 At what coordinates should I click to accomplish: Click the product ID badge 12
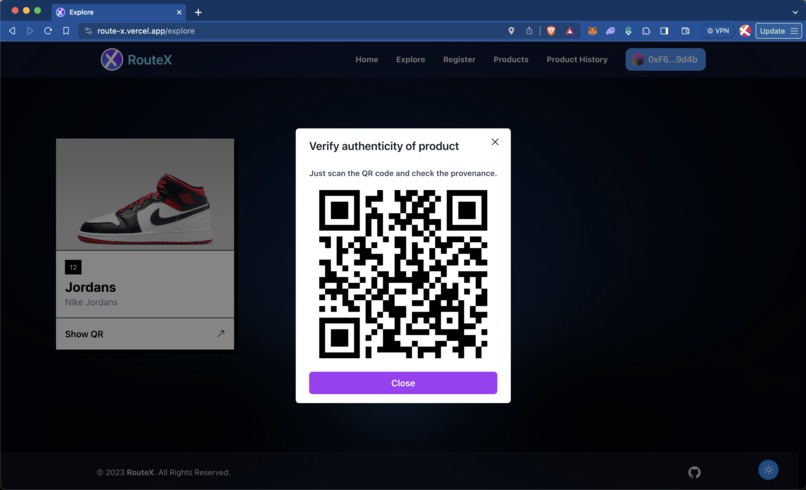pos(73,267)
